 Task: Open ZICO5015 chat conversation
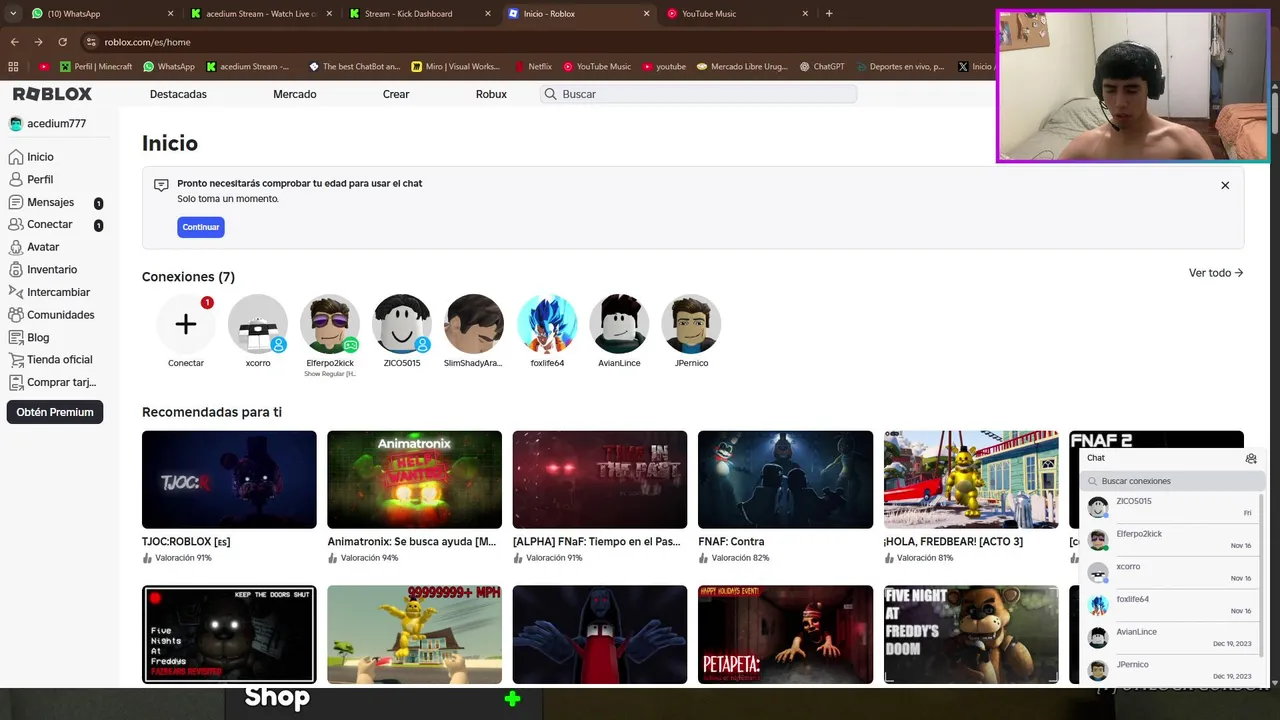coord(1170,507)
